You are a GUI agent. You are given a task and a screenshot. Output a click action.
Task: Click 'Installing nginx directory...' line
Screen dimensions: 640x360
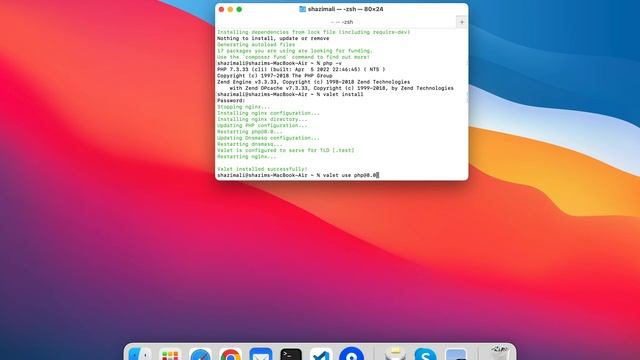(x=262, y=119)
